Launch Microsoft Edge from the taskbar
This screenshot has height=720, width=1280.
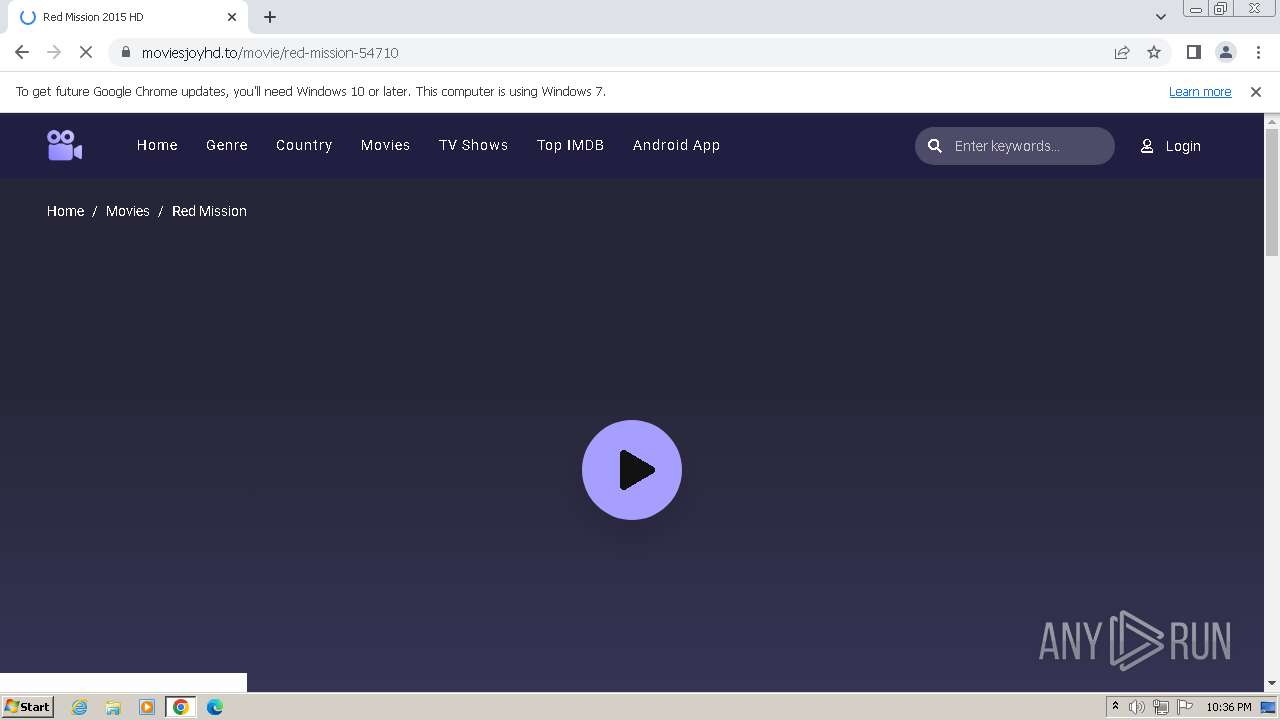coord(215,707)
